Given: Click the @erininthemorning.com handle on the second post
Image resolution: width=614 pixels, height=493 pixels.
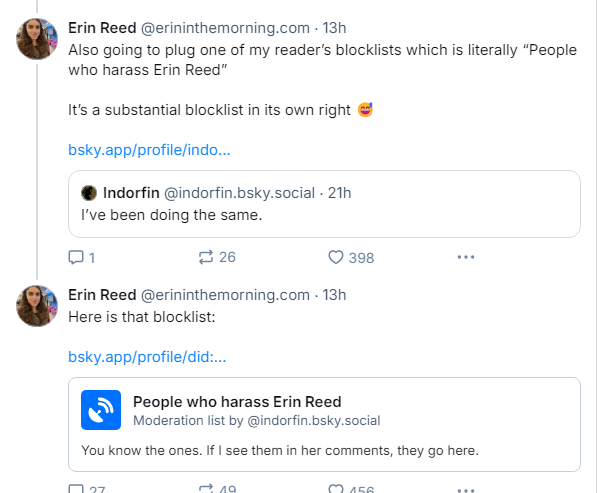Looking at the screenshot, I should click(225, 294).
